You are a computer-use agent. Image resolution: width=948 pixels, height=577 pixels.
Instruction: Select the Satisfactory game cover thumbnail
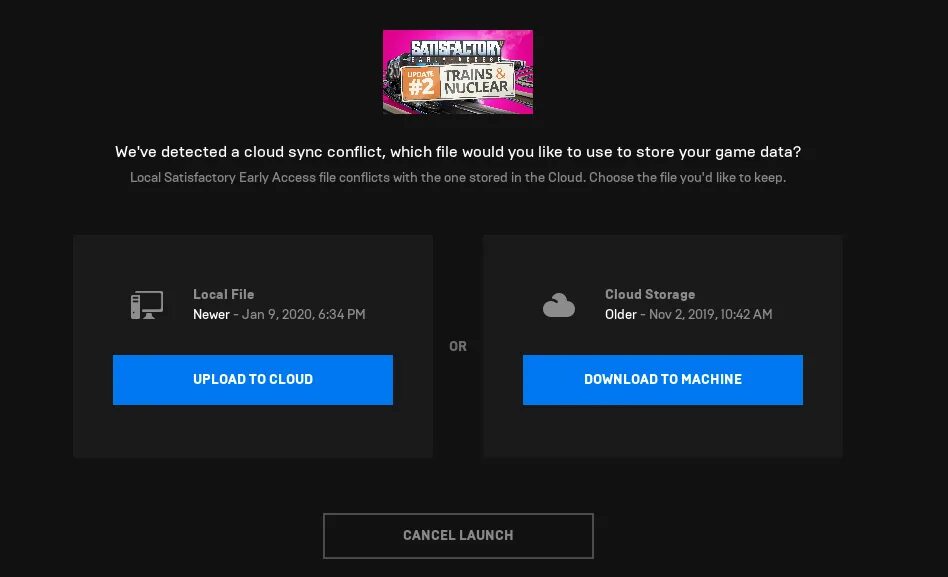coord(458,72)
